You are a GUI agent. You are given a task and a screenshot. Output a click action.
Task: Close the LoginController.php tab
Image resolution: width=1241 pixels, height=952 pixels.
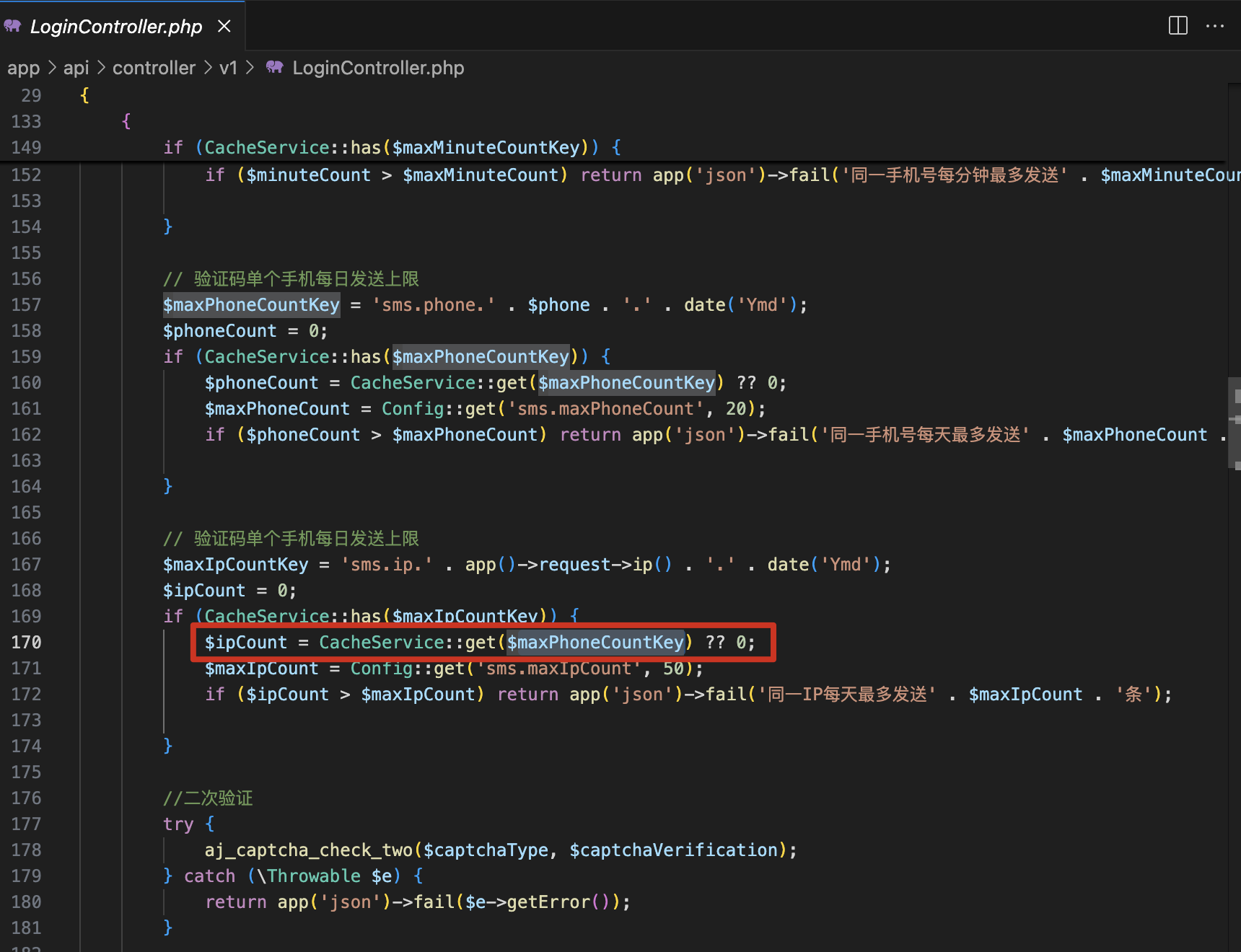tap(224, 26)
